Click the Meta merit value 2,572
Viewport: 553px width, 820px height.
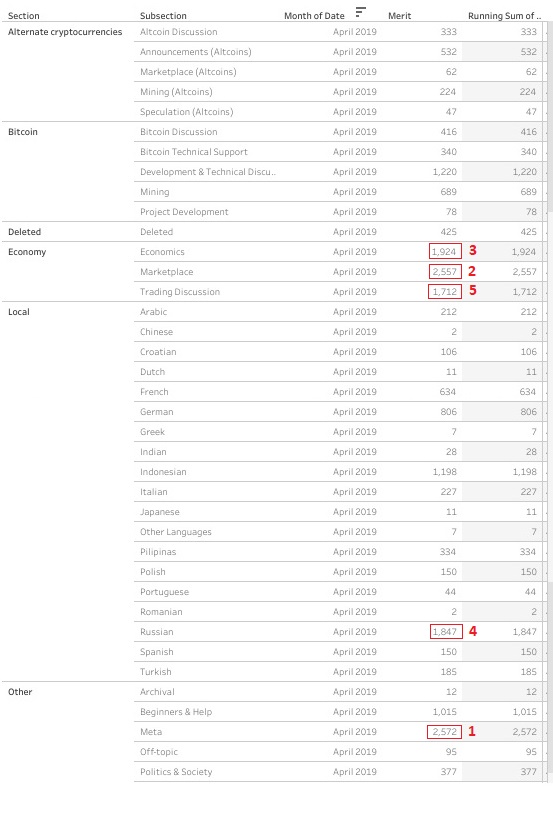(444, 732)
